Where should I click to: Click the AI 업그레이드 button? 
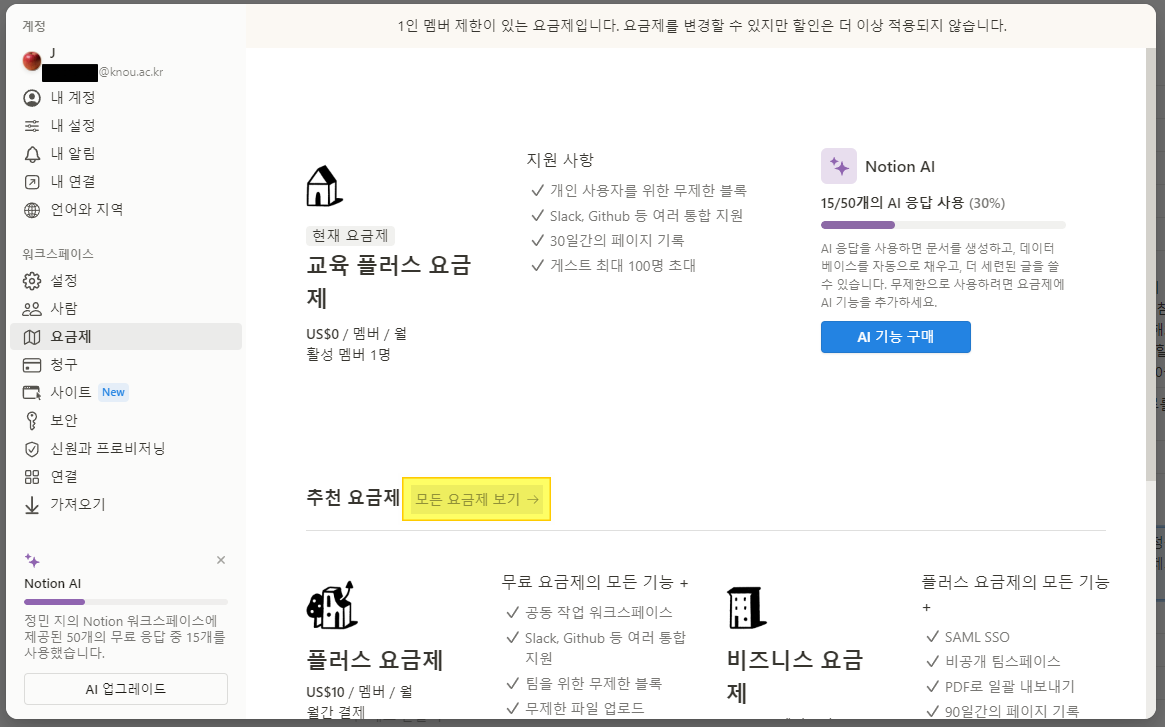click(126, 689)
